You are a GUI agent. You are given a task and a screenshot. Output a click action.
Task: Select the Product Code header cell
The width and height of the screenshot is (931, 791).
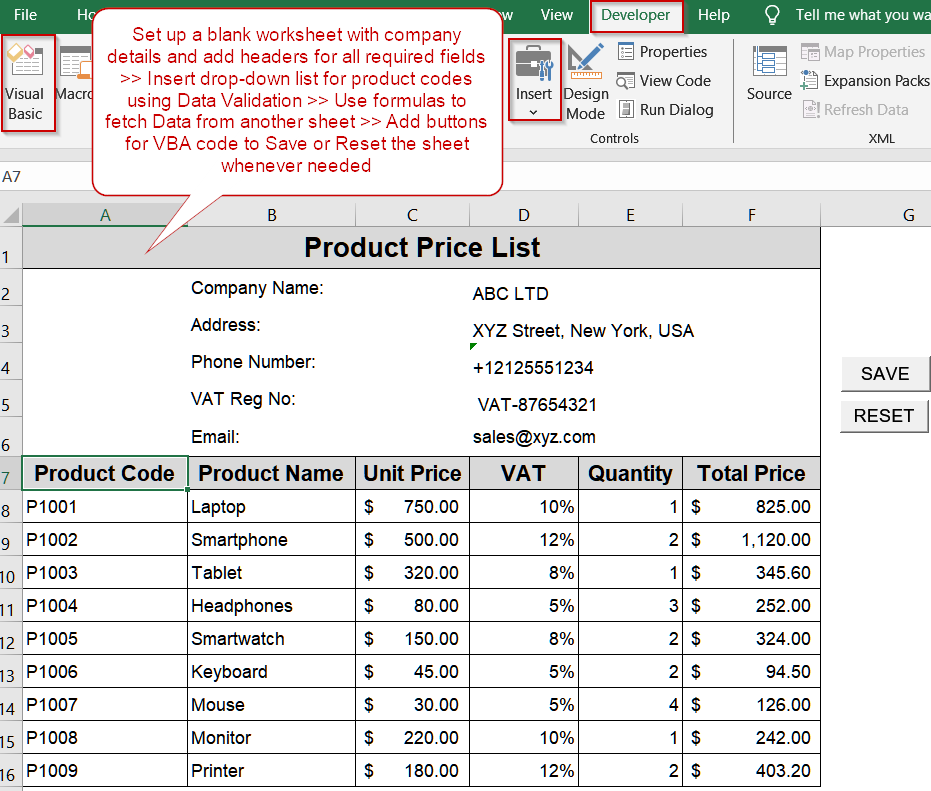point(105,473)
